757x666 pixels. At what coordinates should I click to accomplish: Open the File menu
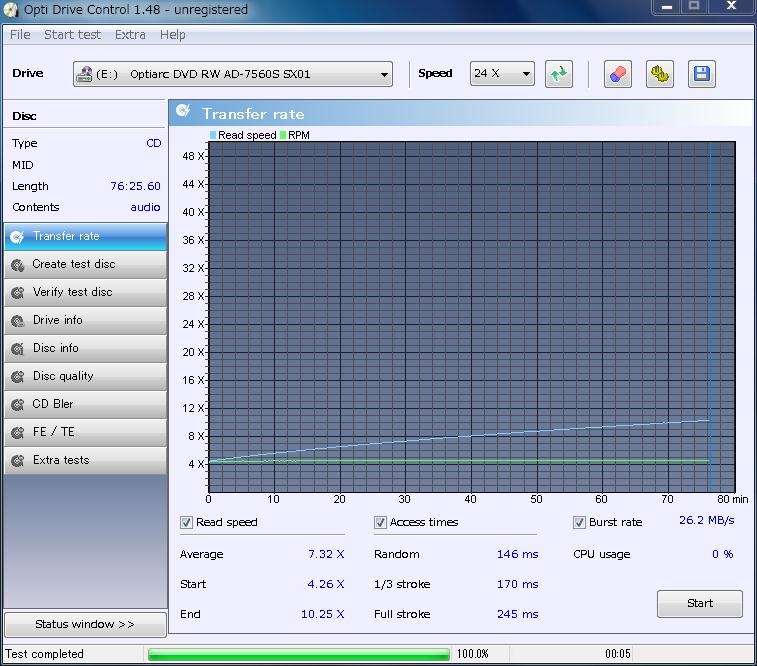tap(20, 34)
